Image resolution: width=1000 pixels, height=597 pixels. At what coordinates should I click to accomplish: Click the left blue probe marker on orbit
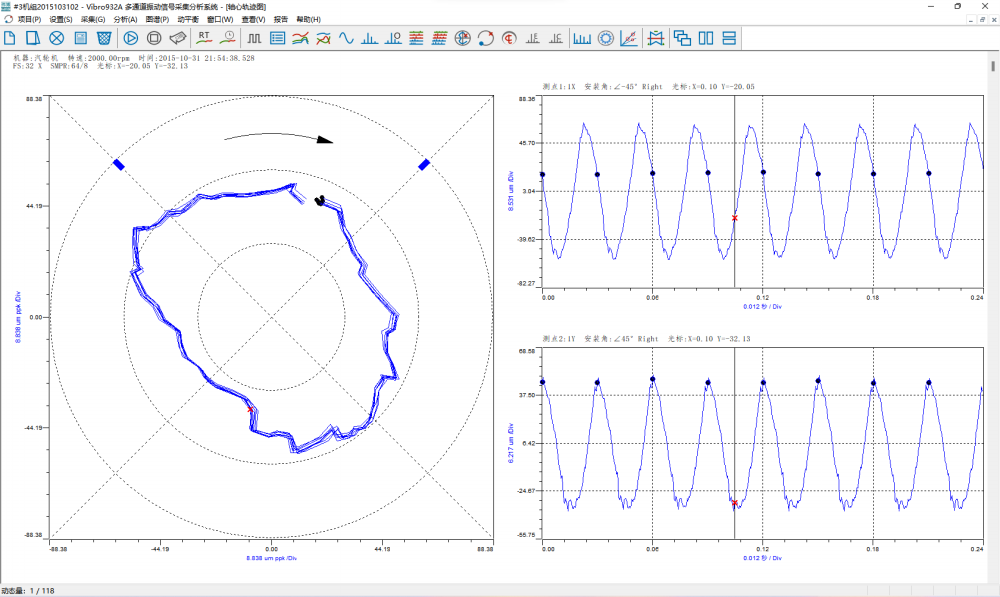119,165
